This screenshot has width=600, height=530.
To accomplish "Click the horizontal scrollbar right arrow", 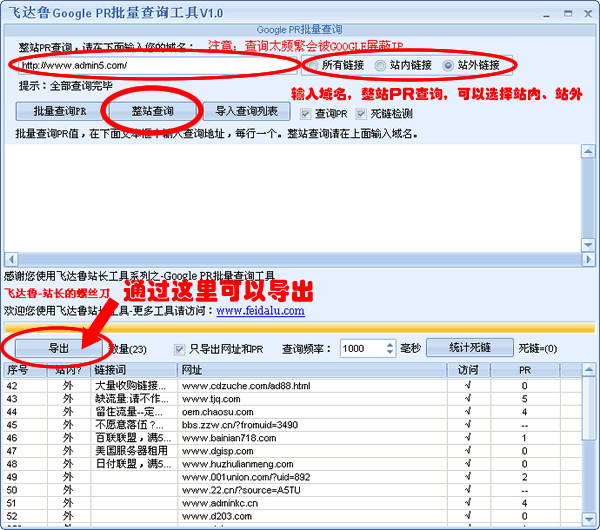I will (588, 259).
